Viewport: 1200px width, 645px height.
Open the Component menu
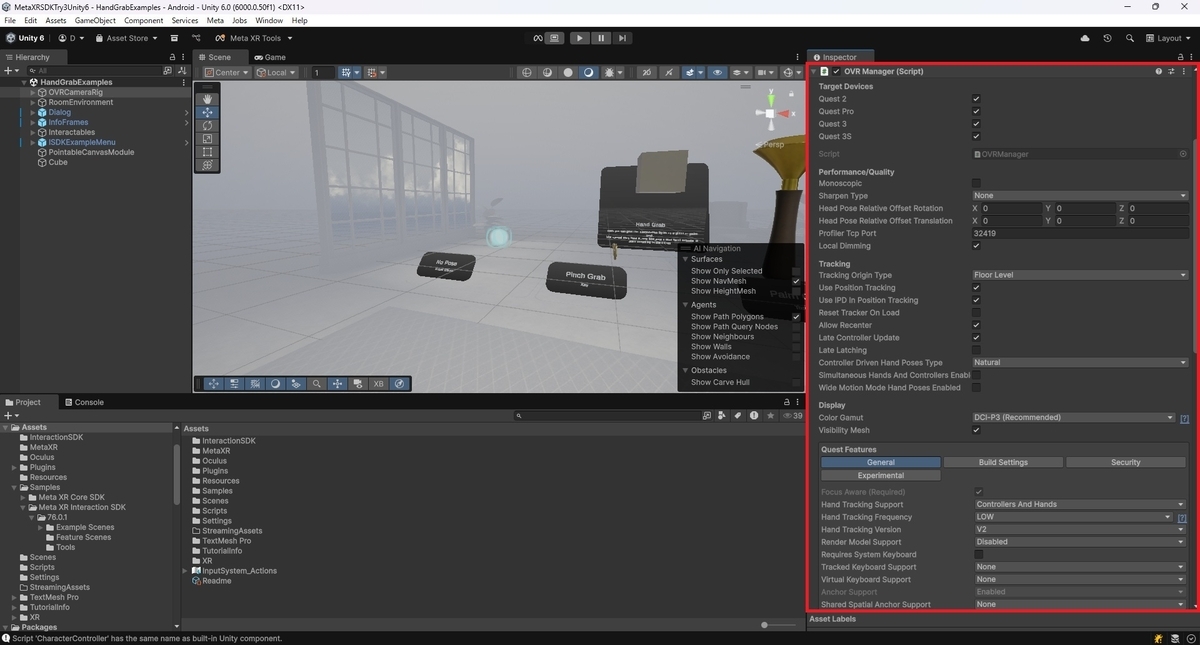144,20
